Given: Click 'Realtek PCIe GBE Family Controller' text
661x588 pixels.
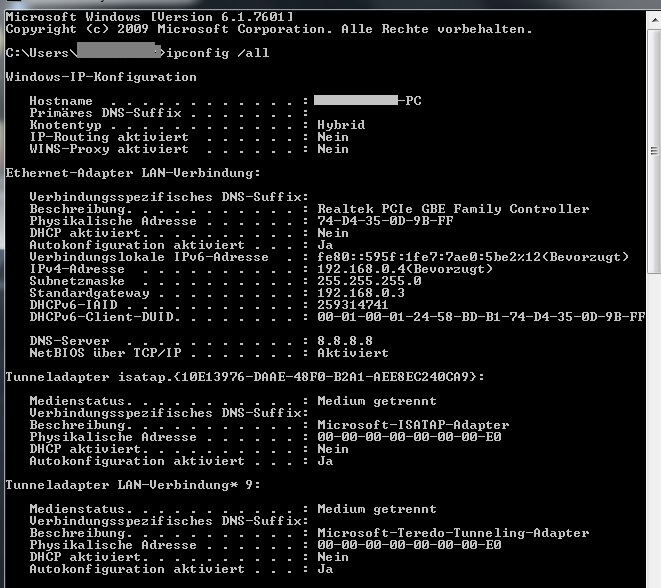Looking at the screenshot, I should tap(453, 209).
